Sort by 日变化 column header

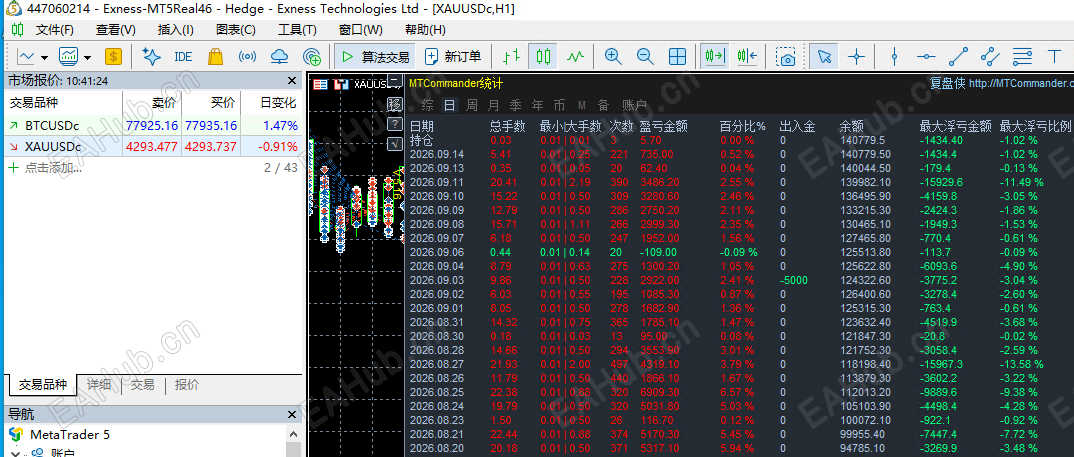tap(278, 103)
